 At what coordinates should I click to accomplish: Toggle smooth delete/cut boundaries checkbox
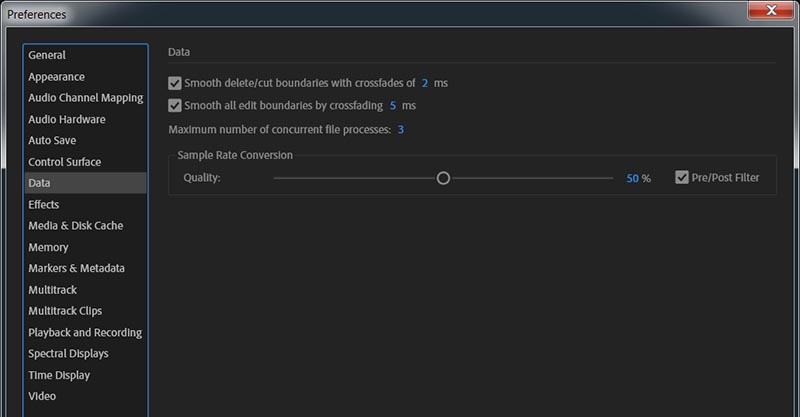tap(174, 83)
